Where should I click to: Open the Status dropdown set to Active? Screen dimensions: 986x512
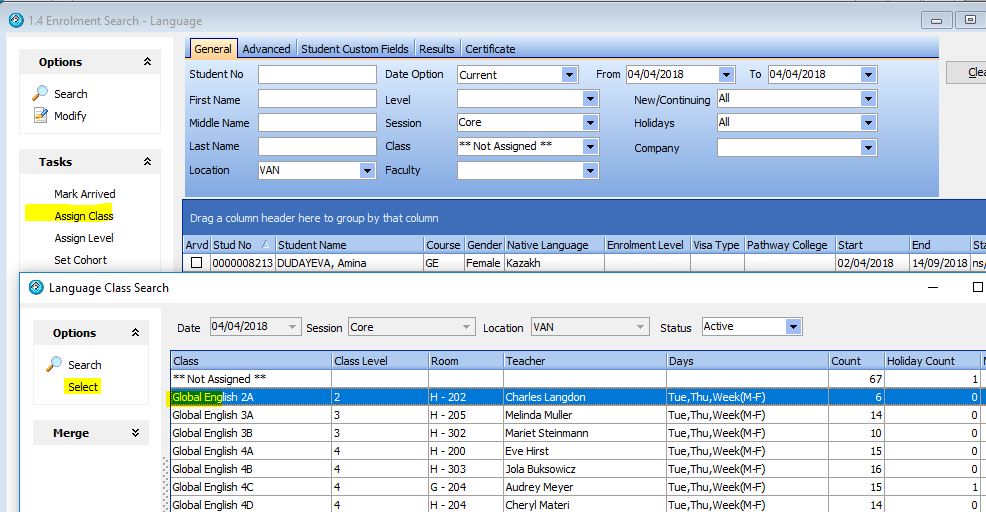(x=792, y=327)
